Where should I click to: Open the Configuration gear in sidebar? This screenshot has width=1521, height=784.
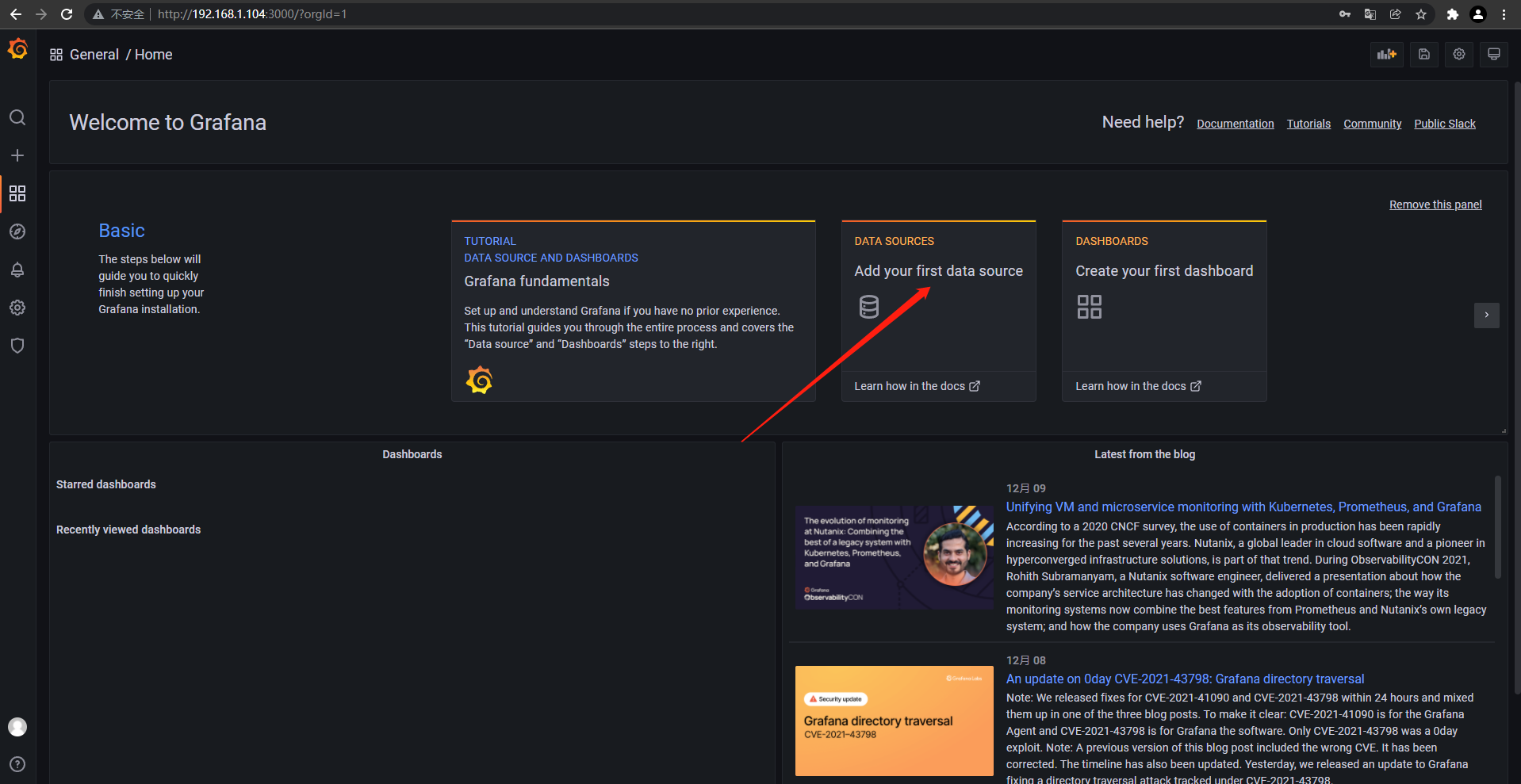pyautogui.click(x=17, y=308)
